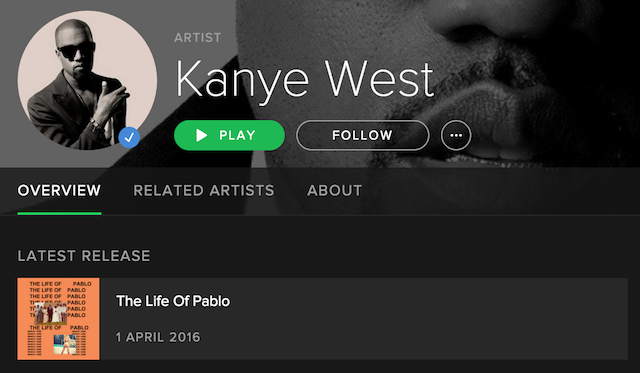Click the small lower photo on album art
Screen dimensions: 640x373
point(65,344)
